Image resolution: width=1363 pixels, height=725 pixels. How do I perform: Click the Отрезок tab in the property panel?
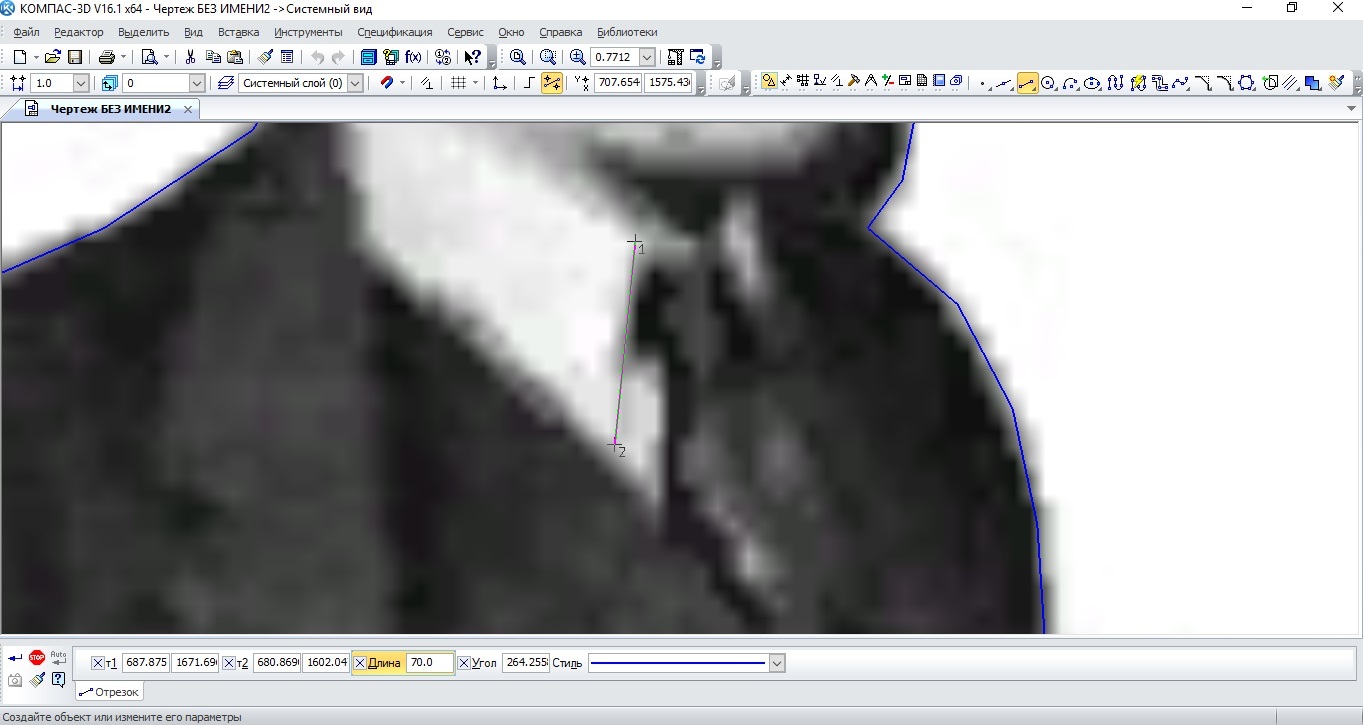[109, 691]
